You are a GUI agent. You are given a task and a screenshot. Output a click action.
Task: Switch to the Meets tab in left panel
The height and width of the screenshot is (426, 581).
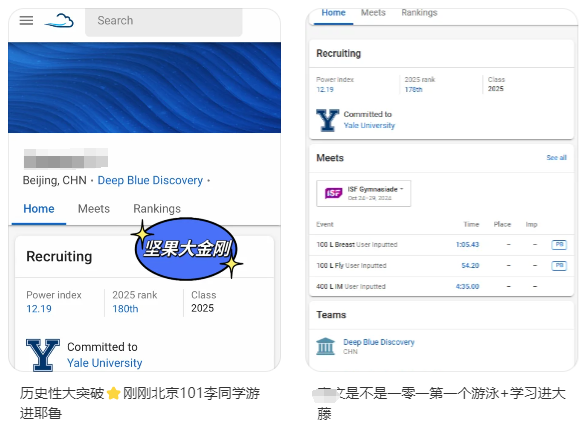tap(94, 209)
